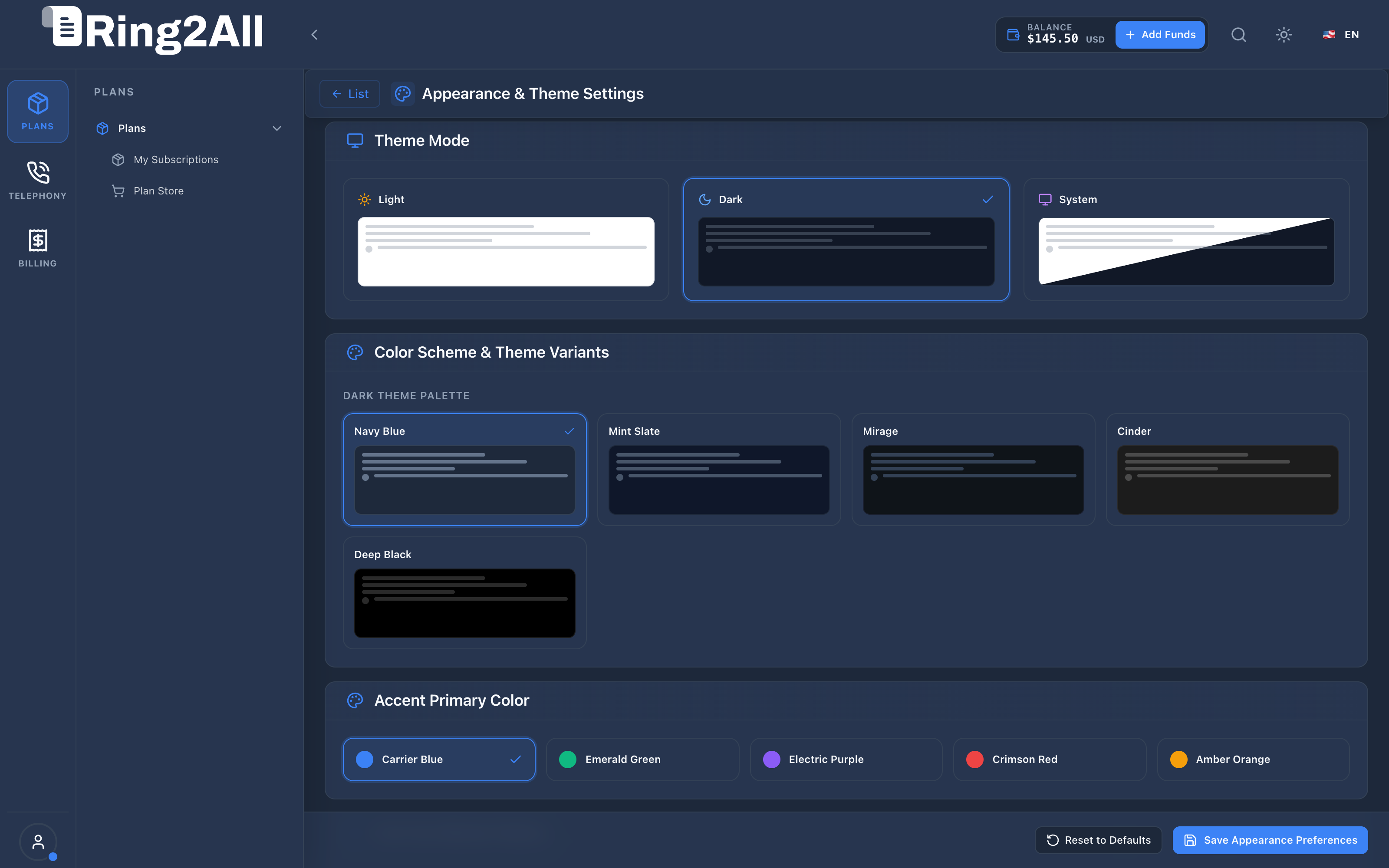Open the user profile avatar at the bottom of the rail
This screenshot has height=868, width=1389.
point(38,842)
